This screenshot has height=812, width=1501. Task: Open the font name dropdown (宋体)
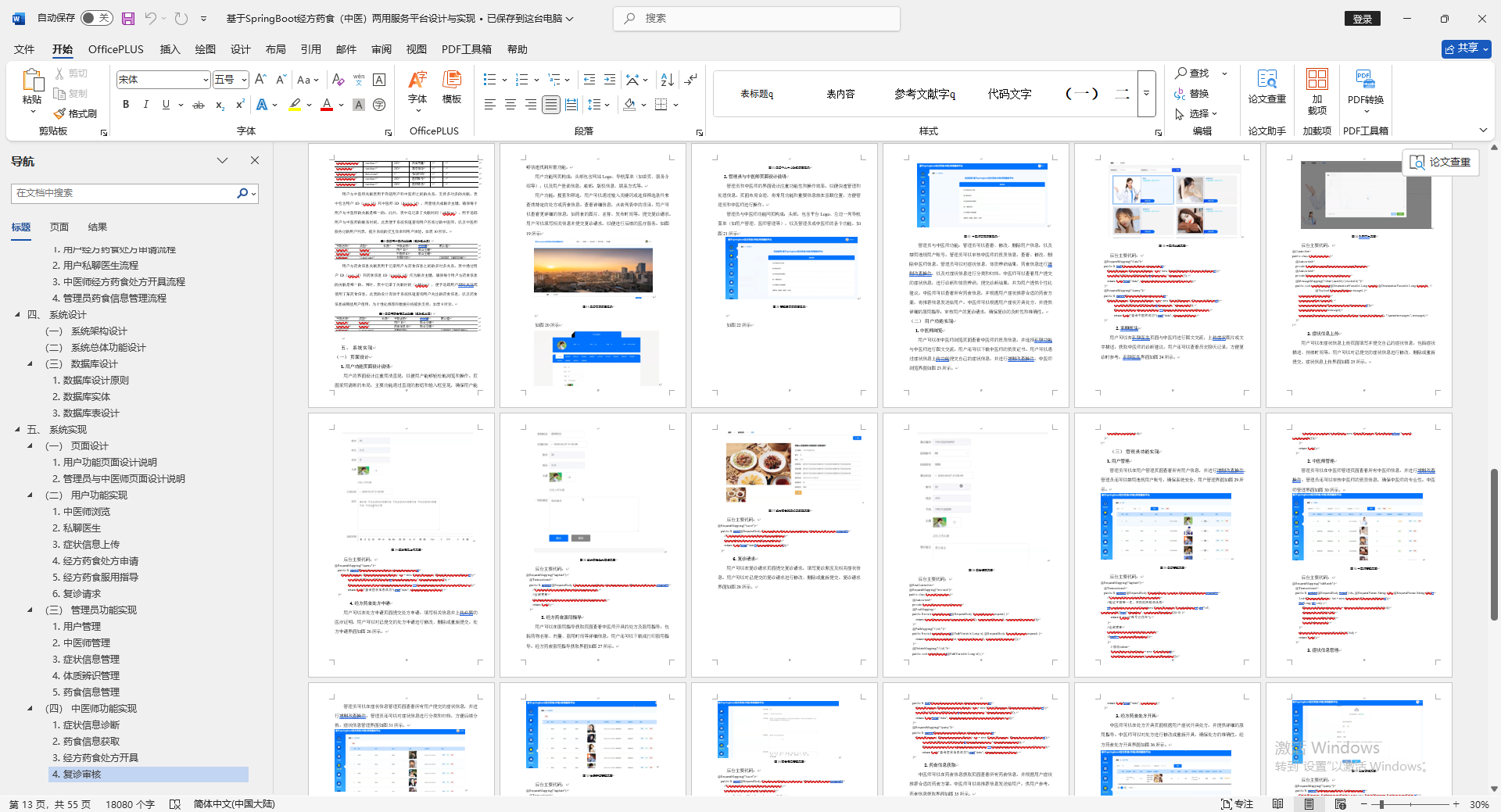pos(206,80)
